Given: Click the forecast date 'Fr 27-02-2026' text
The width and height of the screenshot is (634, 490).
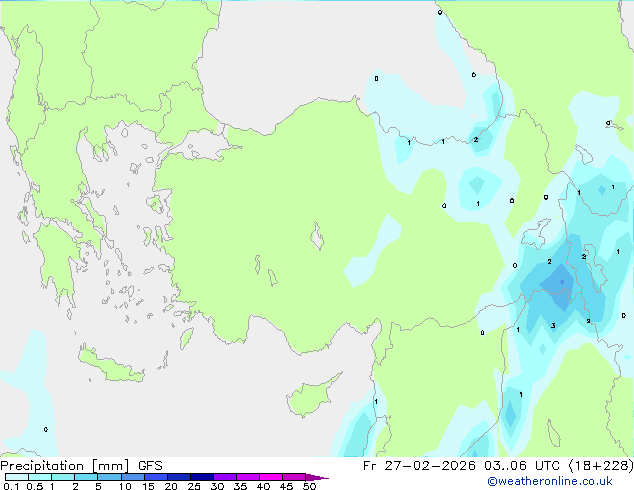Looking at the screenshot, I should tap(419, 466).
